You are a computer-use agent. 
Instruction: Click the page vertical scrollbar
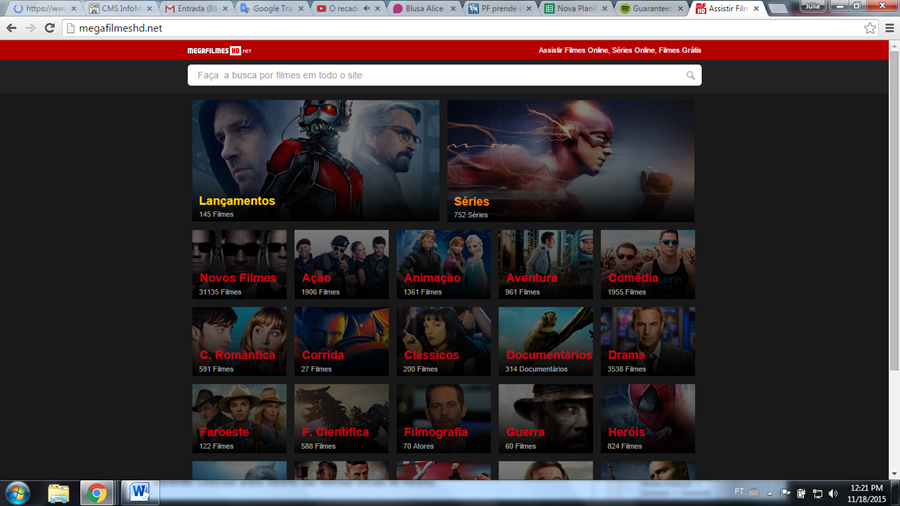click(x=894, y=250)
